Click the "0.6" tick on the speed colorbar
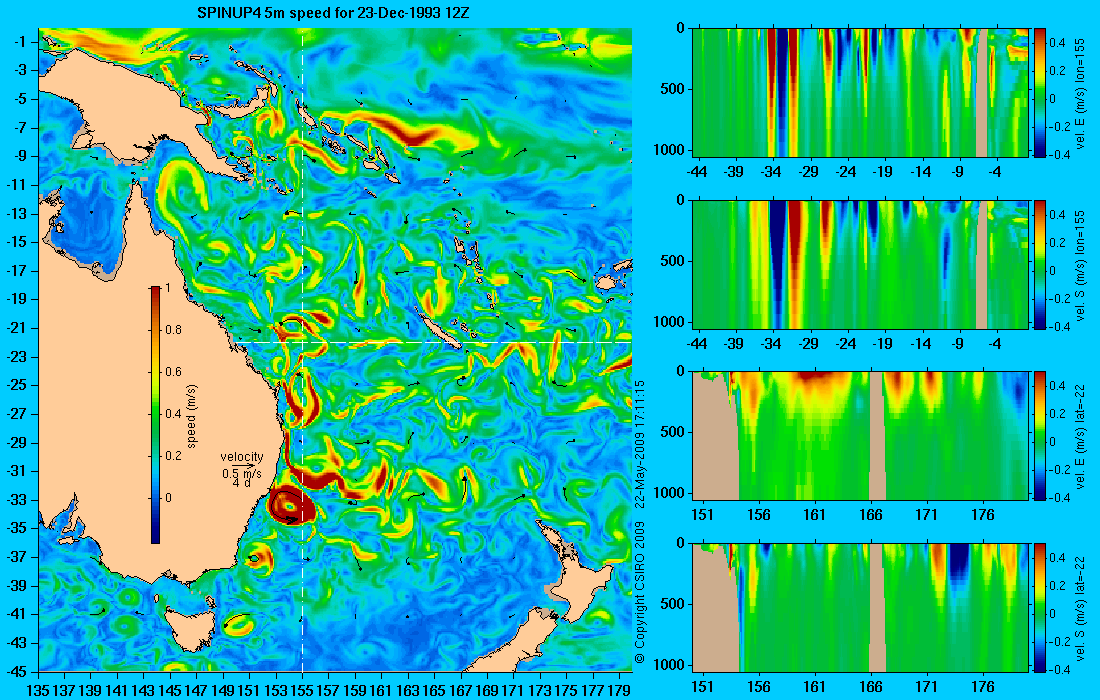1100x700 pixels. [x=173, y=372]
